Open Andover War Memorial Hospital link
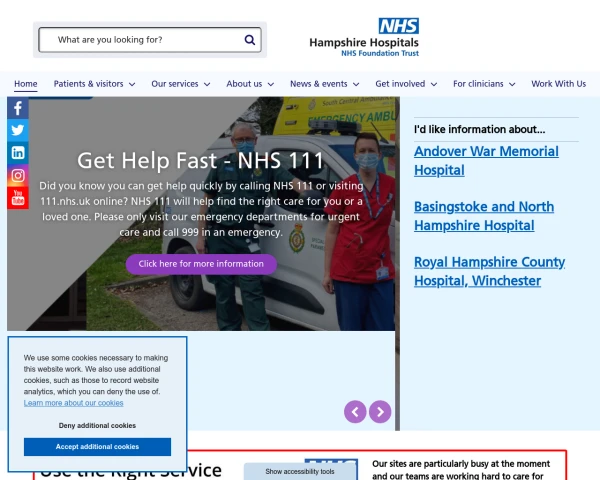The height and width of the screenshot is (480, 600). (486, 160)
